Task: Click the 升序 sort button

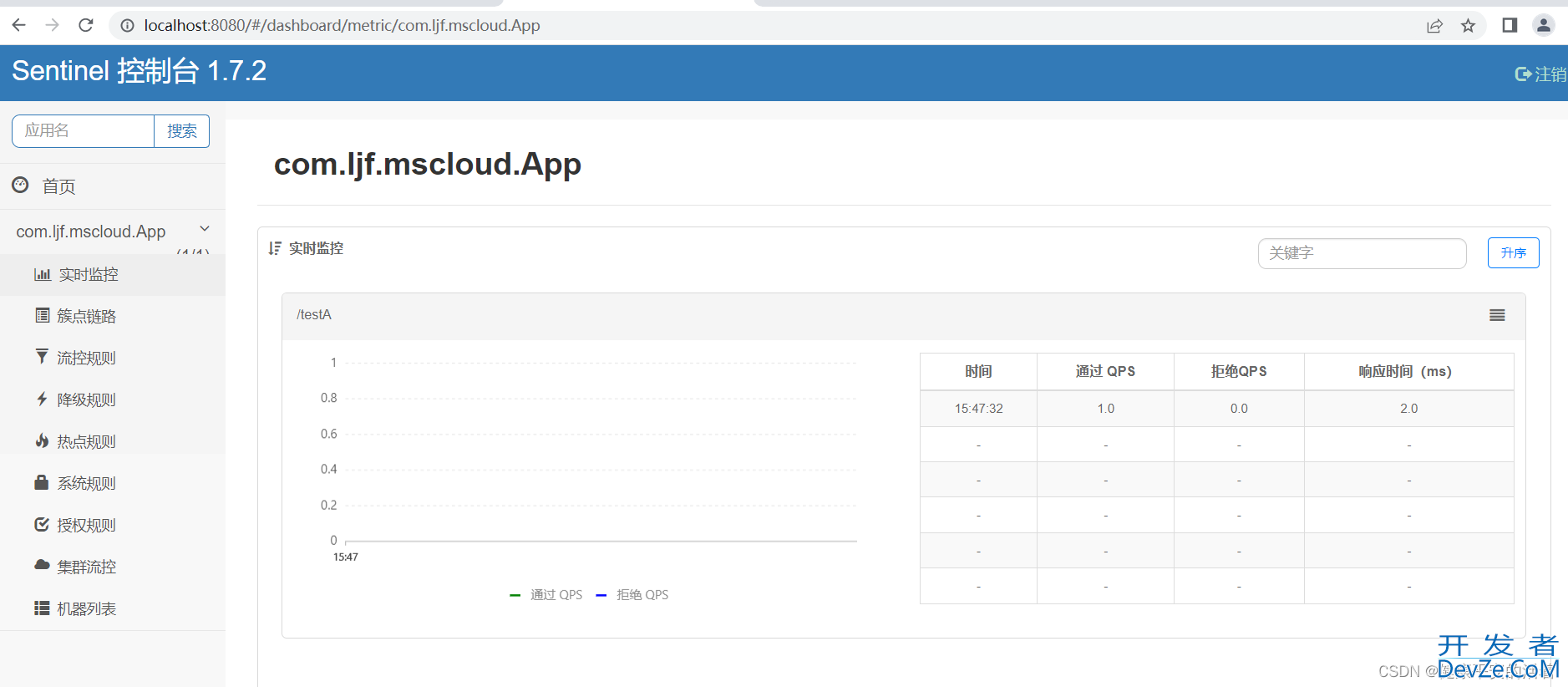Action: click(x=1513, y=252)
